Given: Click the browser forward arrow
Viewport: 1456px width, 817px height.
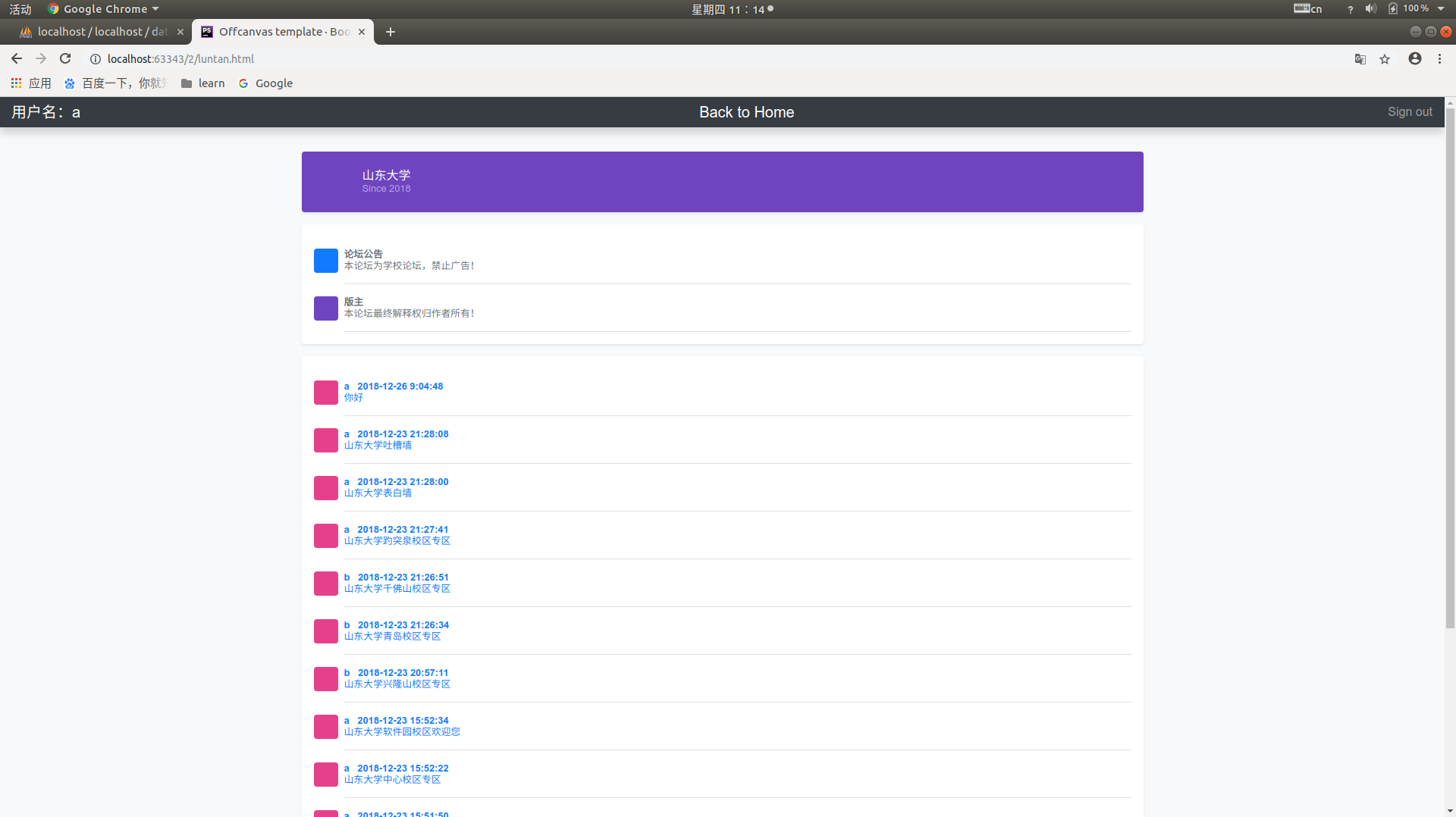Looking at the screenshot, I should 41,58.
